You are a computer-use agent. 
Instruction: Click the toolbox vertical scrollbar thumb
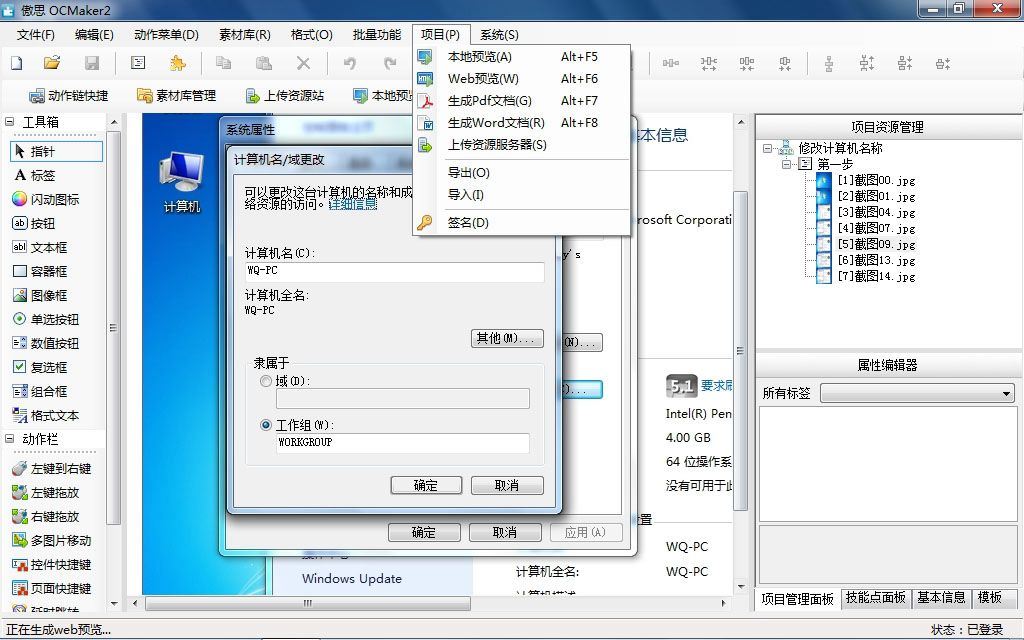coord(114,328)
